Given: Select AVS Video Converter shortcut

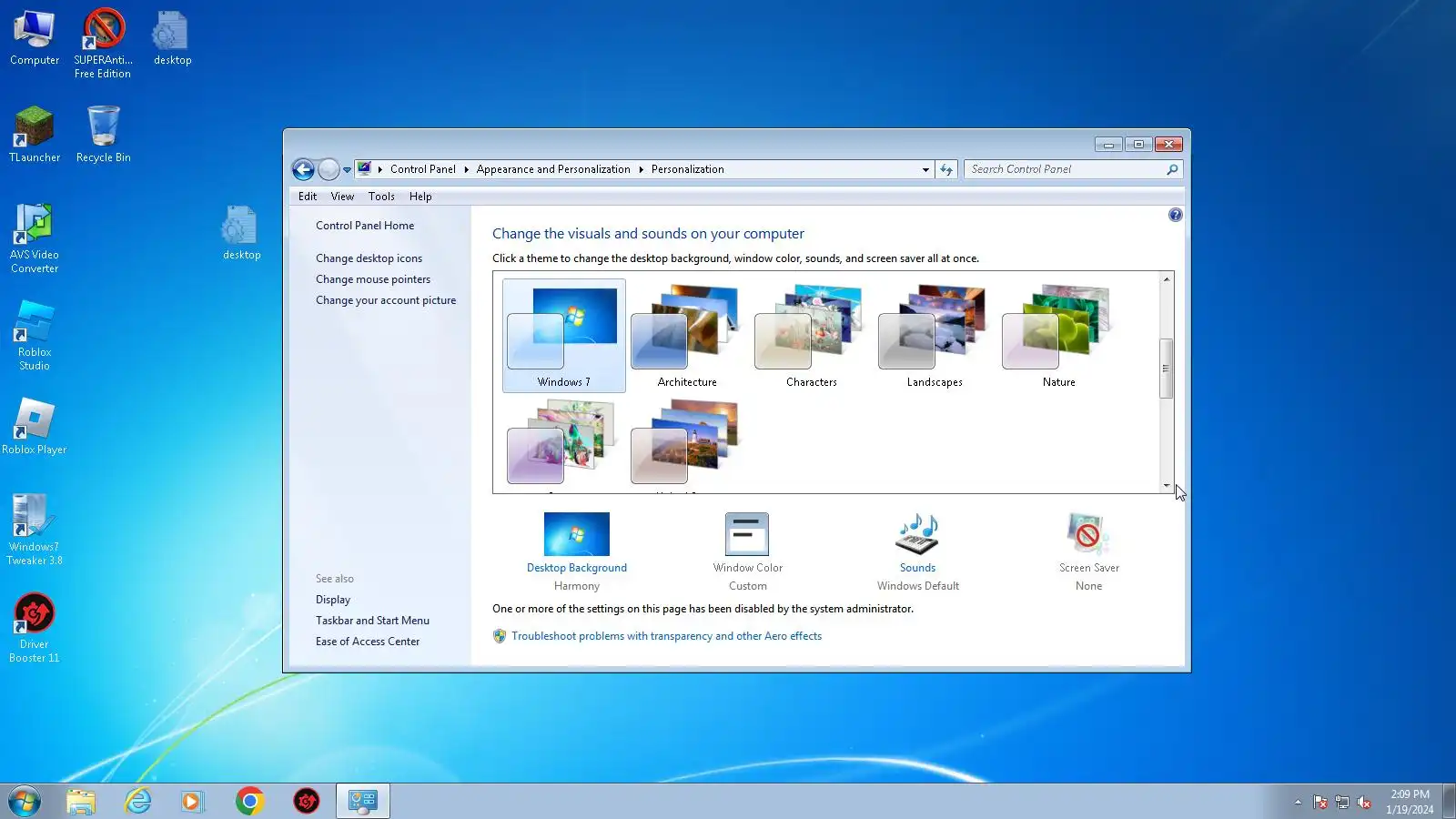Looking at the screenshot, I should [x=35, y=238].
